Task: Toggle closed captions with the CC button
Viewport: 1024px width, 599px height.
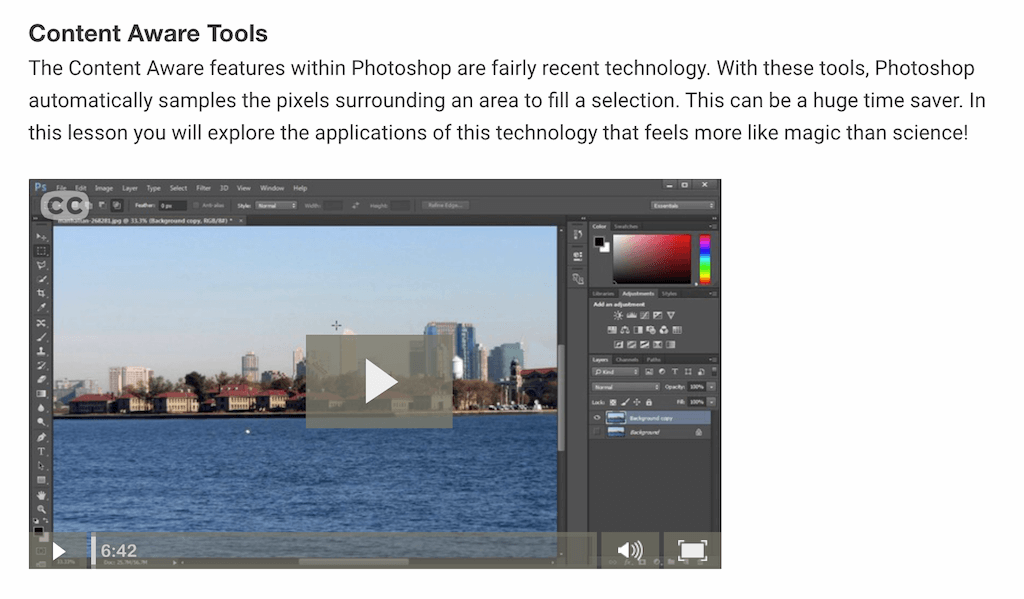Action: [63, 204]
